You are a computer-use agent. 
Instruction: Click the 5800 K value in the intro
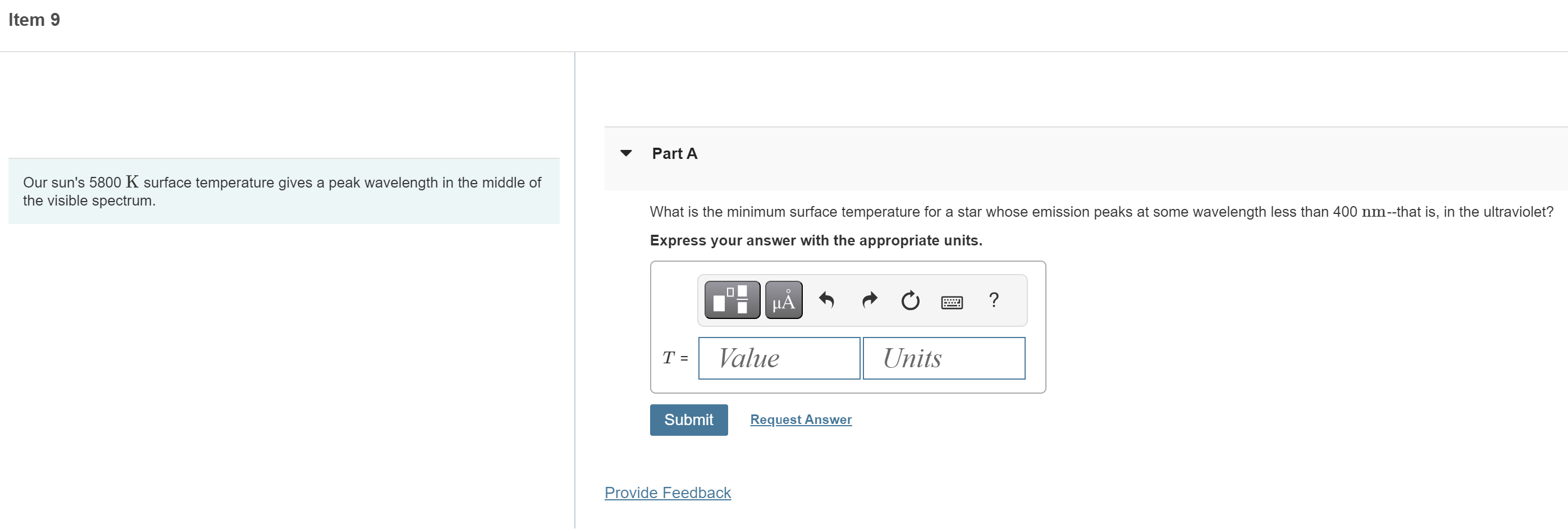[114, 182]
